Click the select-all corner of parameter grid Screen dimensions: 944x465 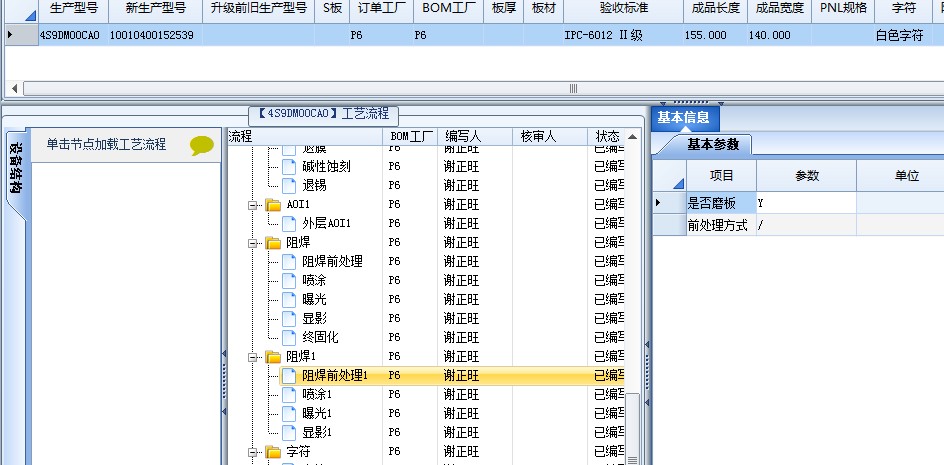tap(669, 176)
